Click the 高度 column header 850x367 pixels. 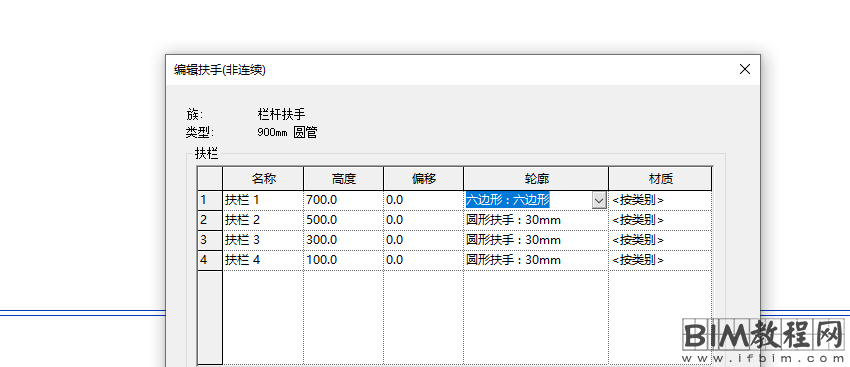343,178
